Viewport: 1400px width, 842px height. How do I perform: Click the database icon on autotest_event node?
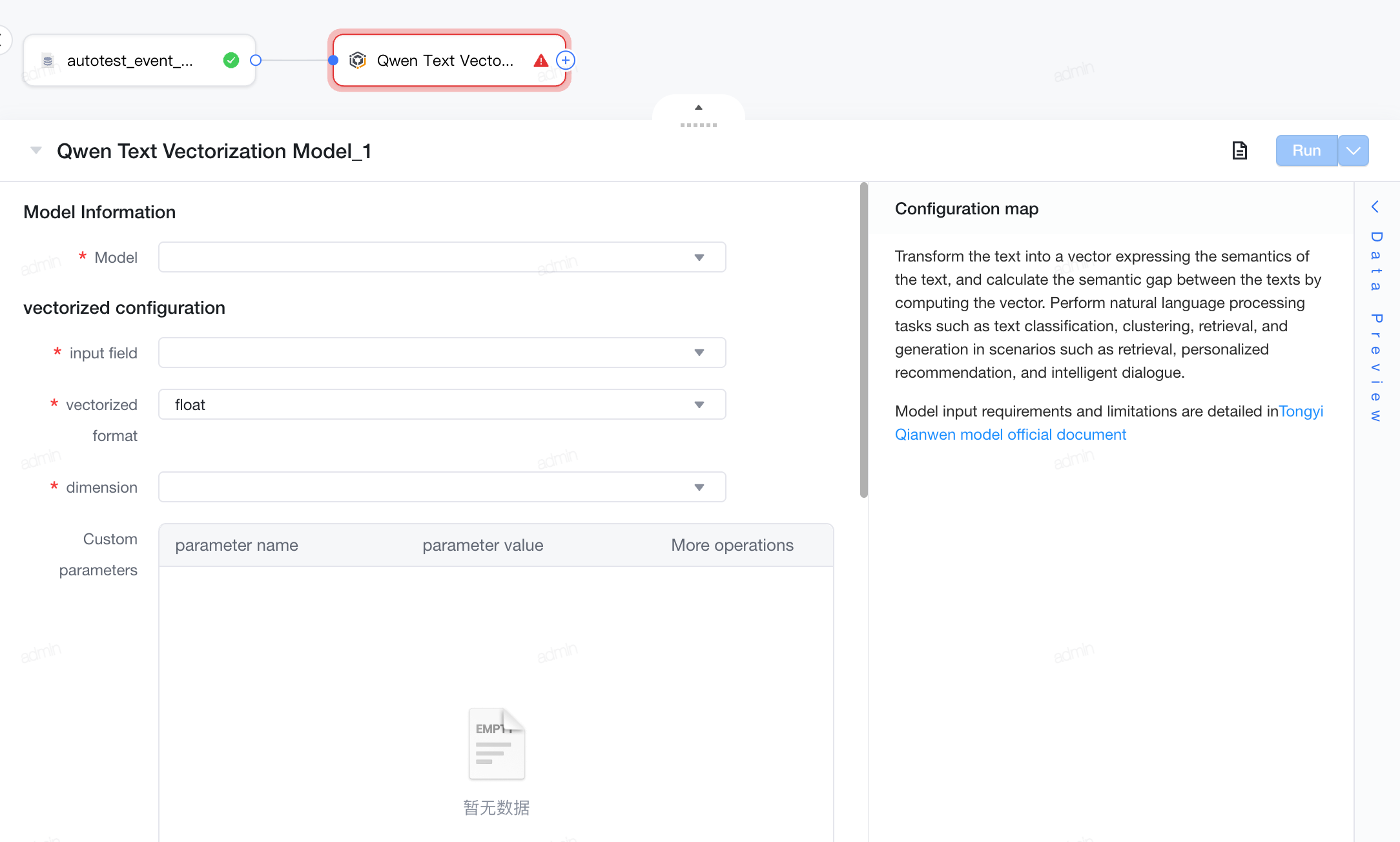[48, 61]
